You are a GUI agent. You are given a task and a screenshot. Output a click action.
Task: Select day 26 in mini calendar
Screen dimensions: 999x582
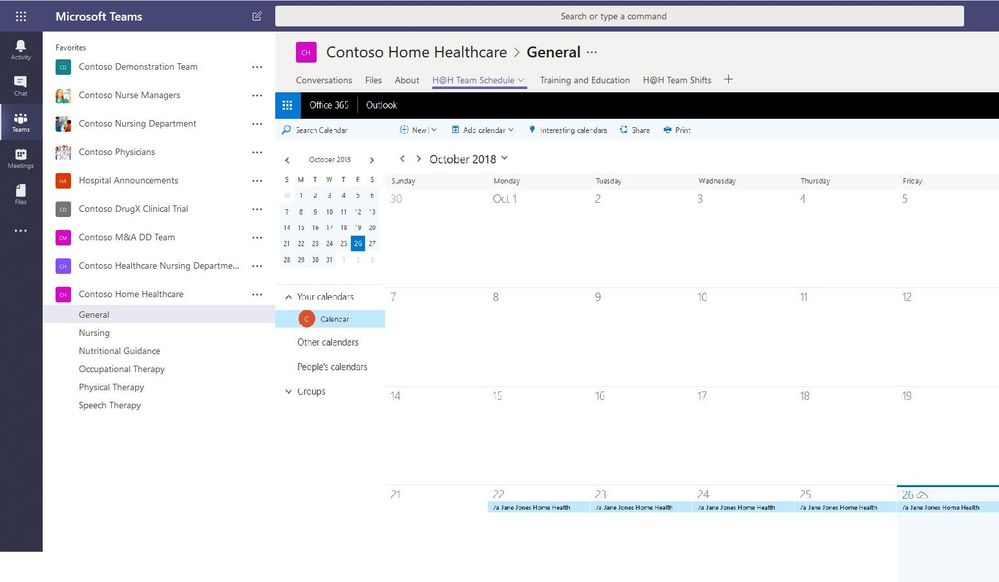click(357, 244)
